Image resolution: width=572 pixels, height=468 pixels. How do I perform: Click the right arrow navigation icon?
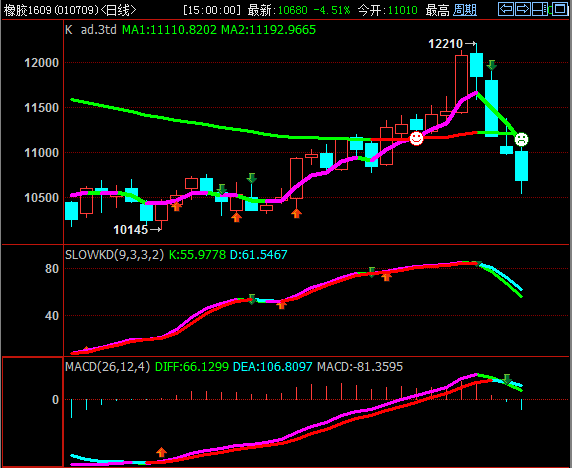[523, 9]
